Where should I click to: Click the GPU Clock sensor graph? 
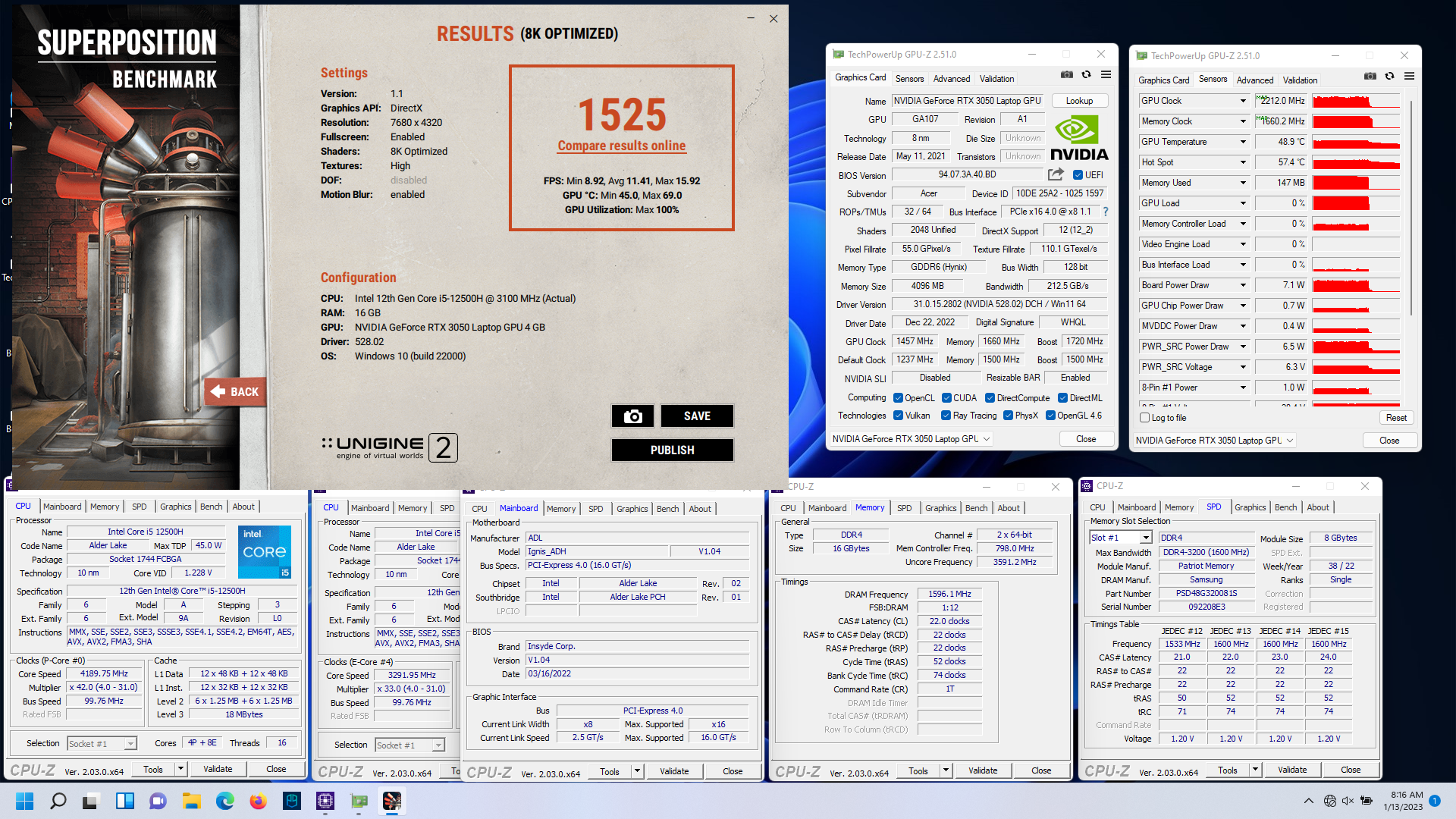[1356, 101]
